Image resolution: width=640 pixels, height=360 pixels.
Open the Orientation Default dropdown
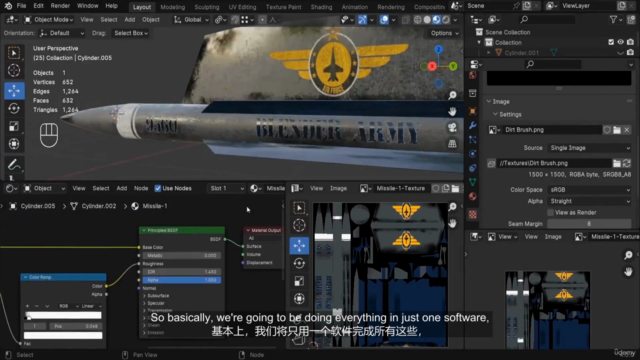(62, 33)
